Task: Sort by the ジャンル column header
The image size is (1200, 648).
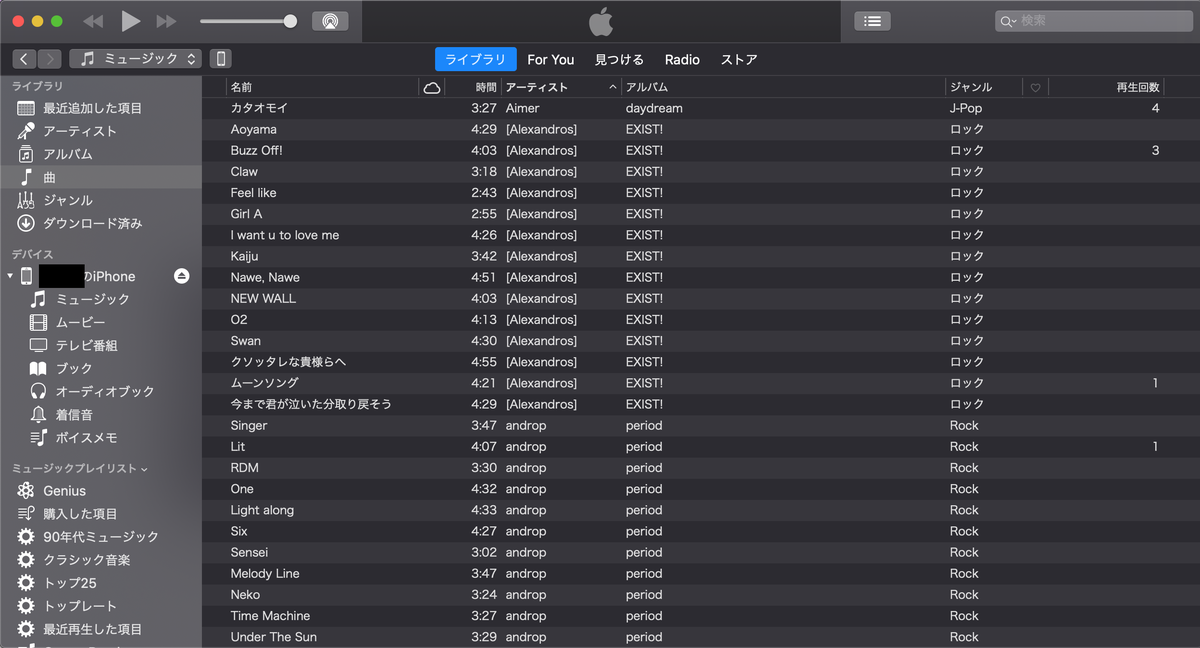Action: (984, 87)
